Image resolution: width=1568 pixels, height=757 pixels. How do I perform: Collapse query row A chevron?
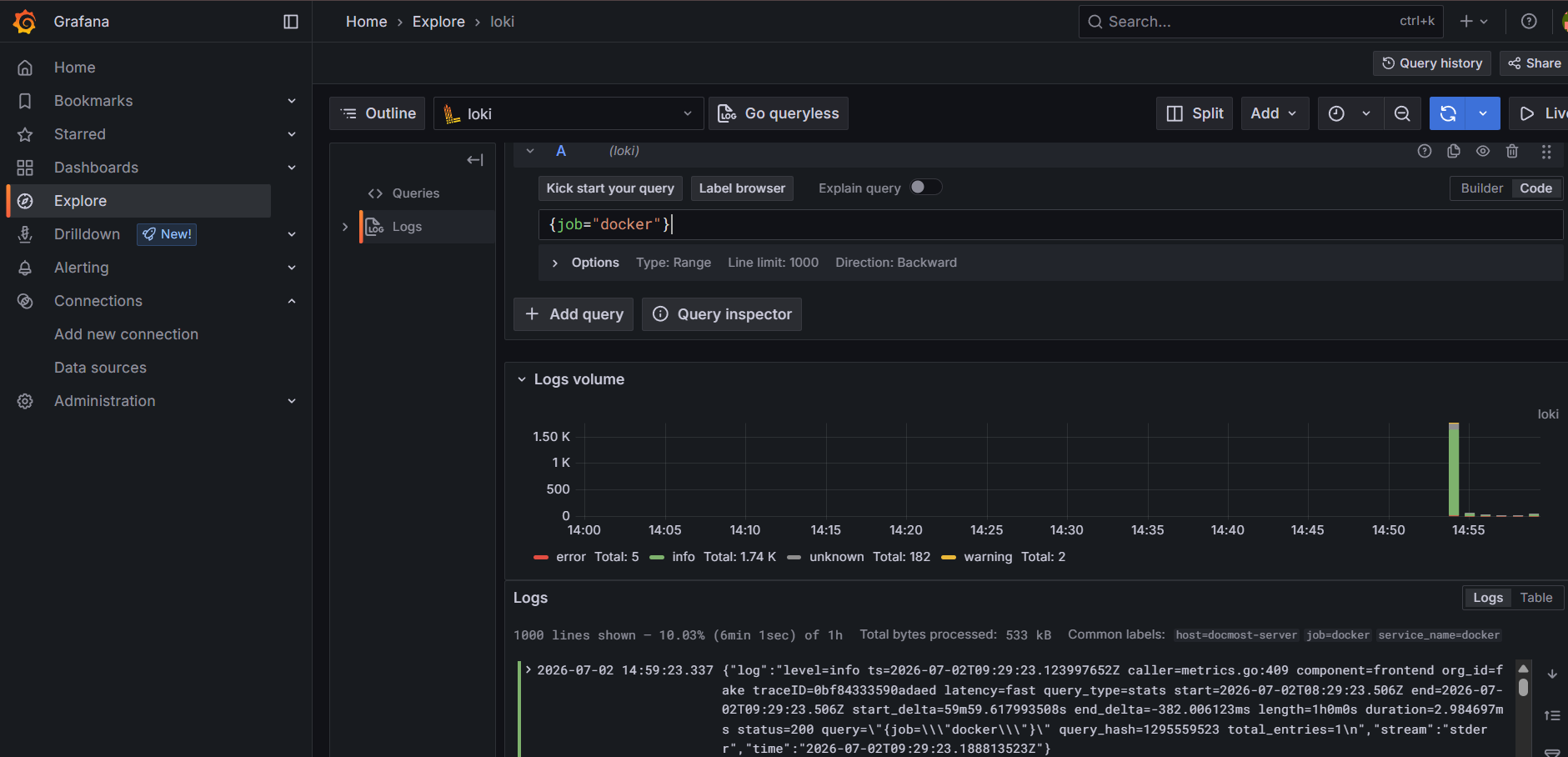(530, 151)
